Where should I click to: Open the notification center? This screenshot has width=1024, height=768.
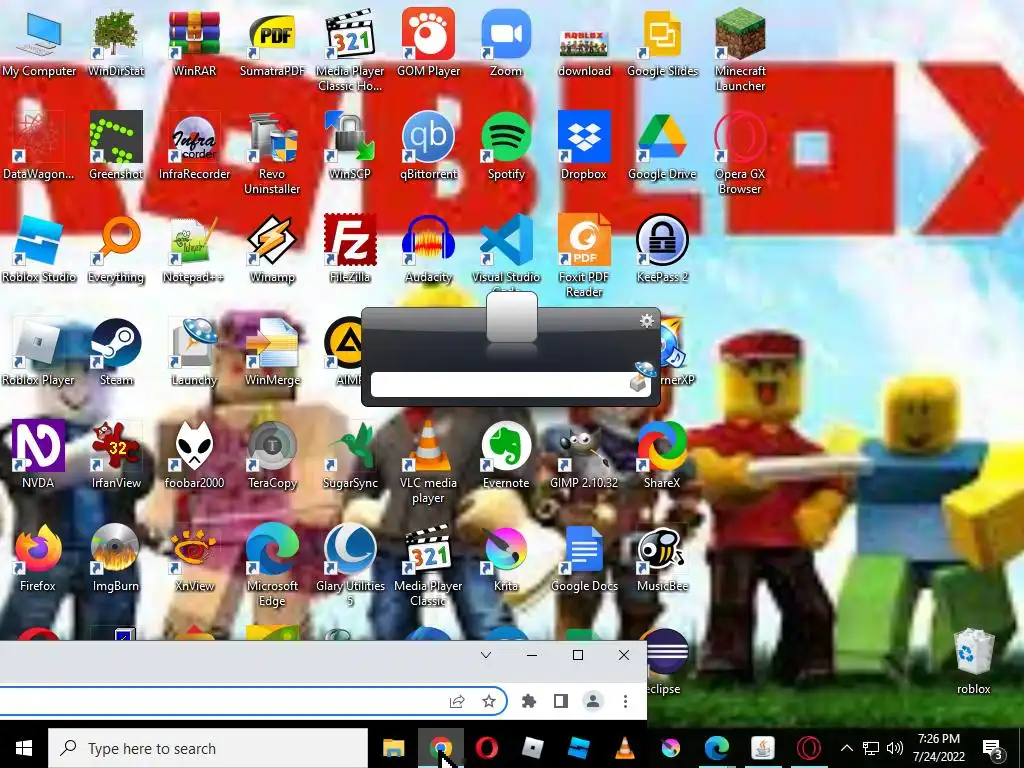[x=993, y=748]
